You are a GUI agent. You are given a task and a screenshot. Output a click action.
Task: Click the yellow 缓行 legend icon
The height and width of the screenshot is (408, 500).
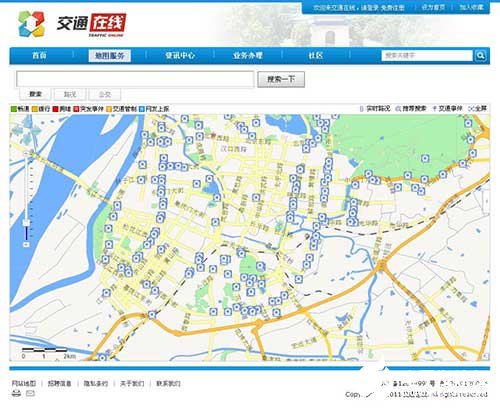pyautogui.click(x=34, y=109)
